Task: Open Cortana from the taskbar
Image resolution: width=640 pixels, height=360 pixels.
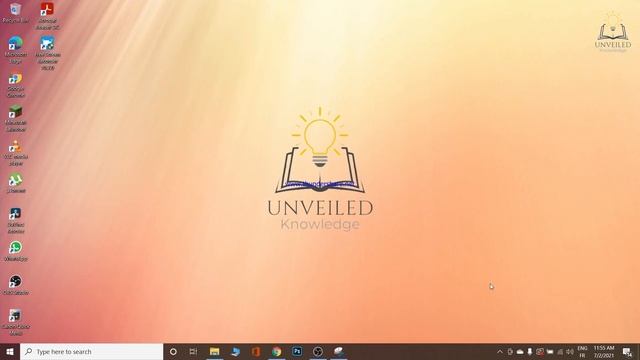Action: 173,351
